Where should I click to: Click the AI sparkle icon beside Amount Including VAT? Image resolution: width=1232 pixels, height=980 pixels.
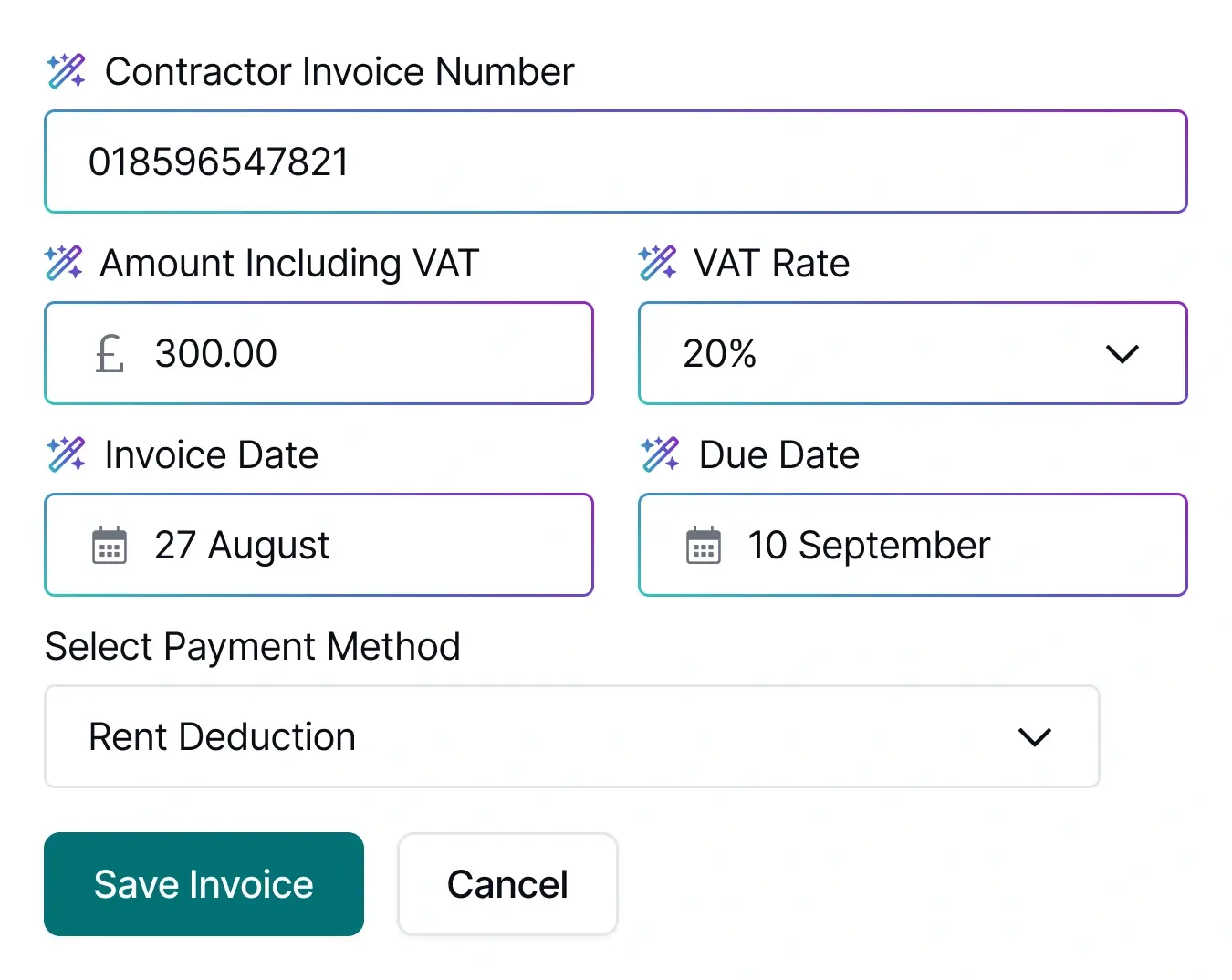[x=65, y=263]
